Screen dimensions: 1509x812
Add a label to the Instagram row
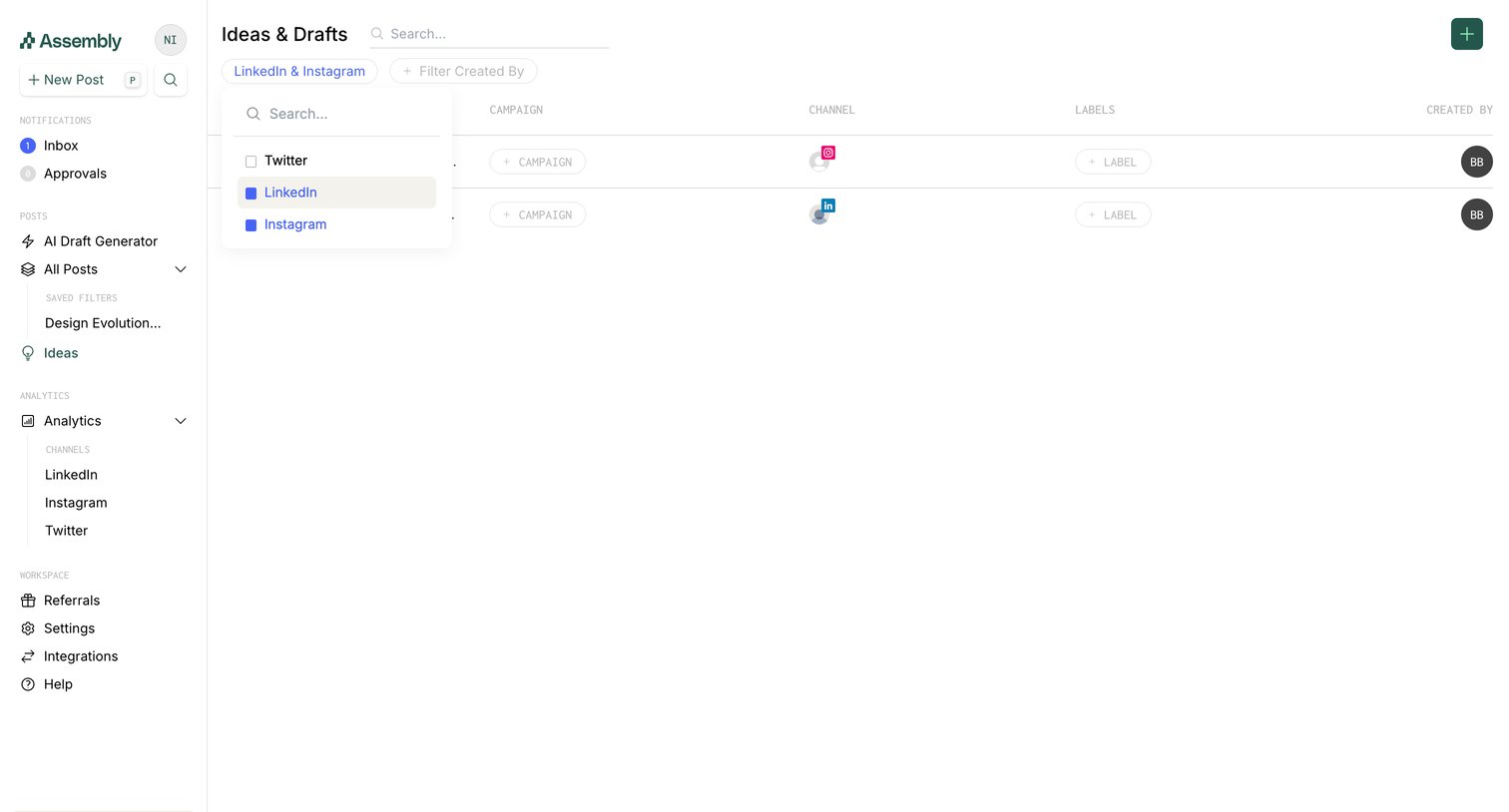click(1113, 162)
